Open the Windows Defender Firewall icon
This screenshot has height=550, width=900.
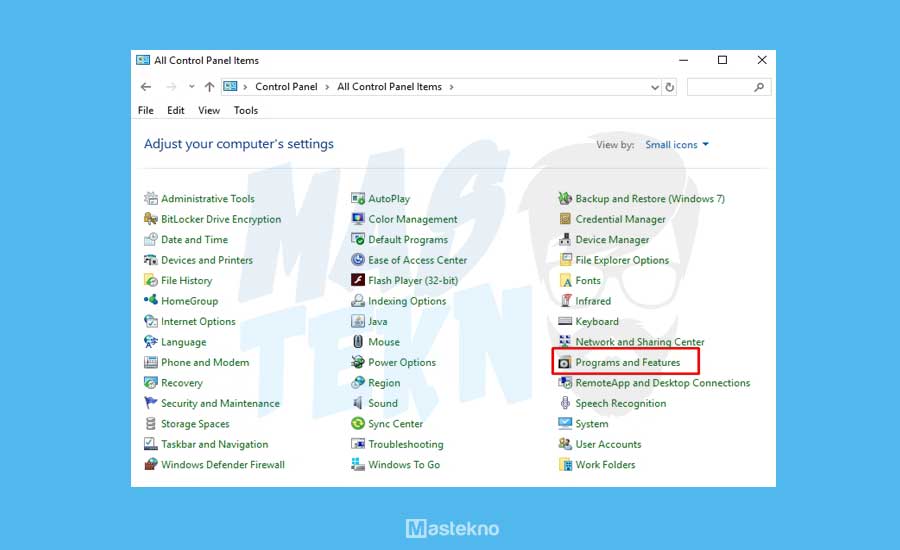click(151, 464)
